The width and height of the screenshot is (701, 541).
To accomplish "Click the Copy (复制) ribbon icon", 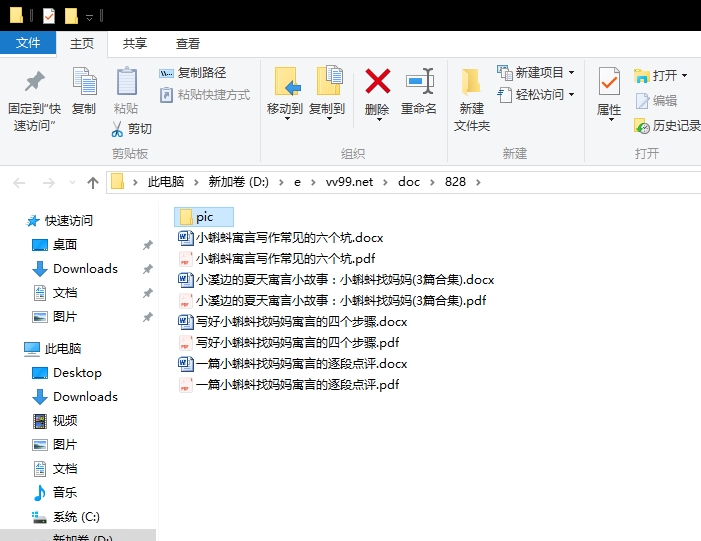I will click(84, 81).
